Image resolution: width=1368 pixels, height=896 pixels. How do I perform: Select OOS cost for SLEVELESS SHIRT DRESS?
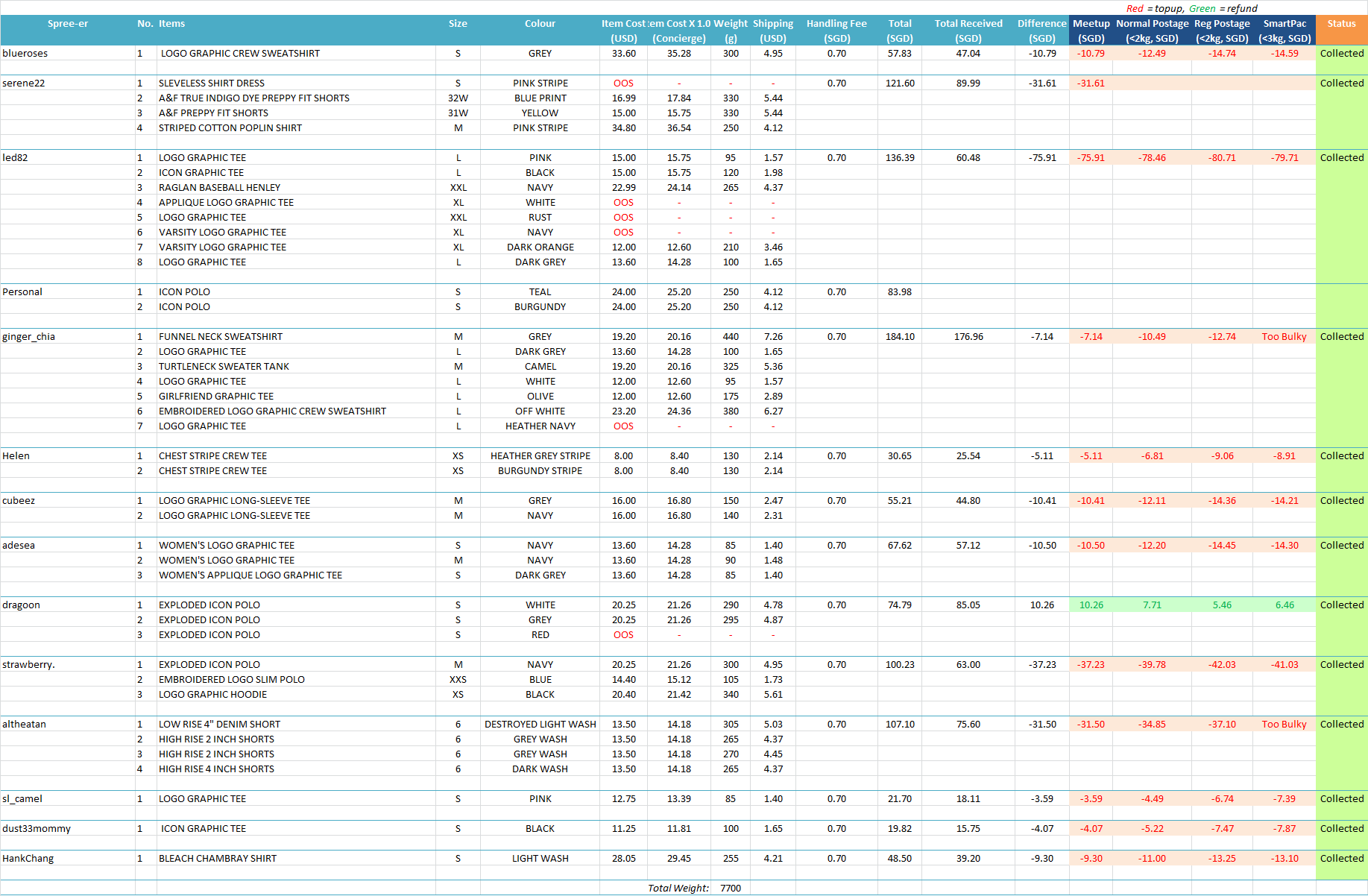tap(623, 83)
